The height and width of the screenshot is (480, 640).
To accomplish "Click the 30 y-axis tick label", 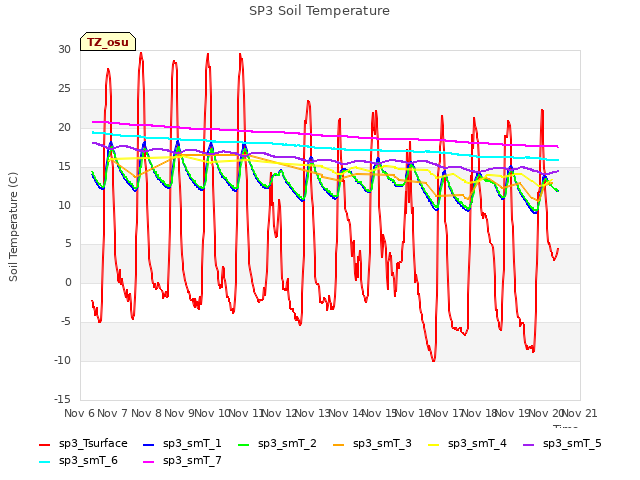I will click(x=64, y=49).
